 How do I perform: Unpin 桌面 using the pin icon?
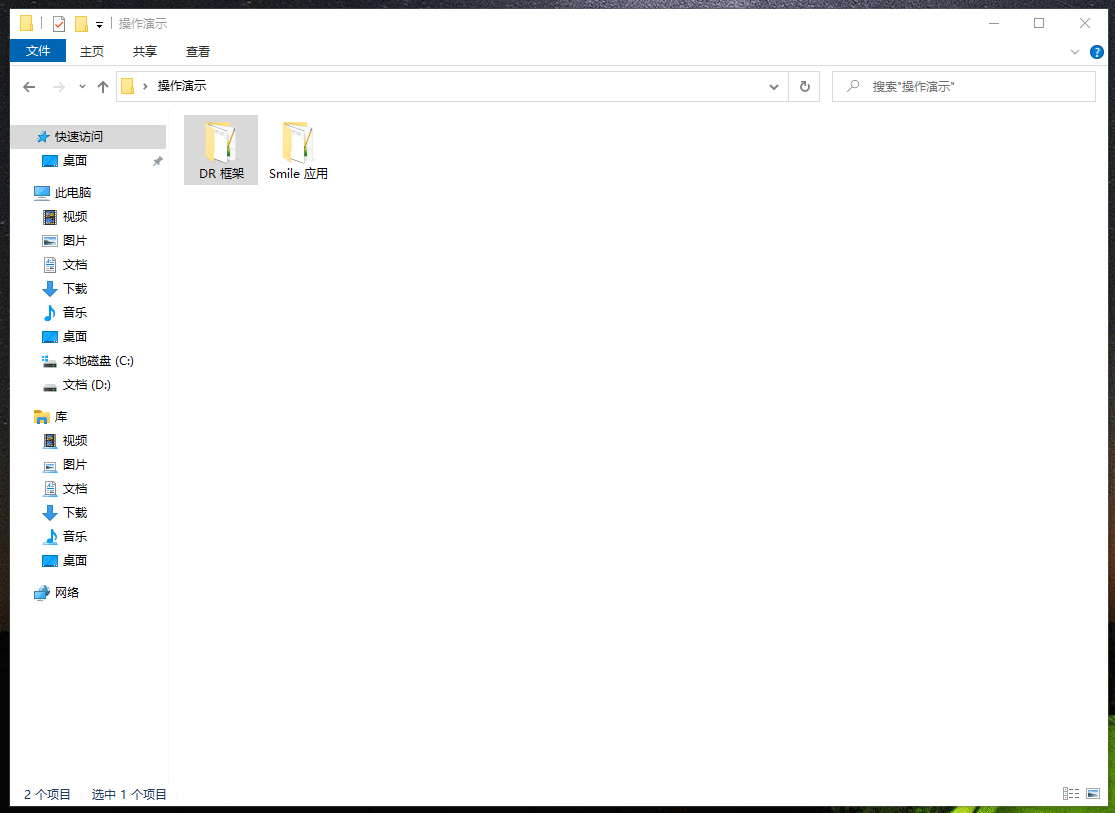pyautogui.click(x=157, y=161)
